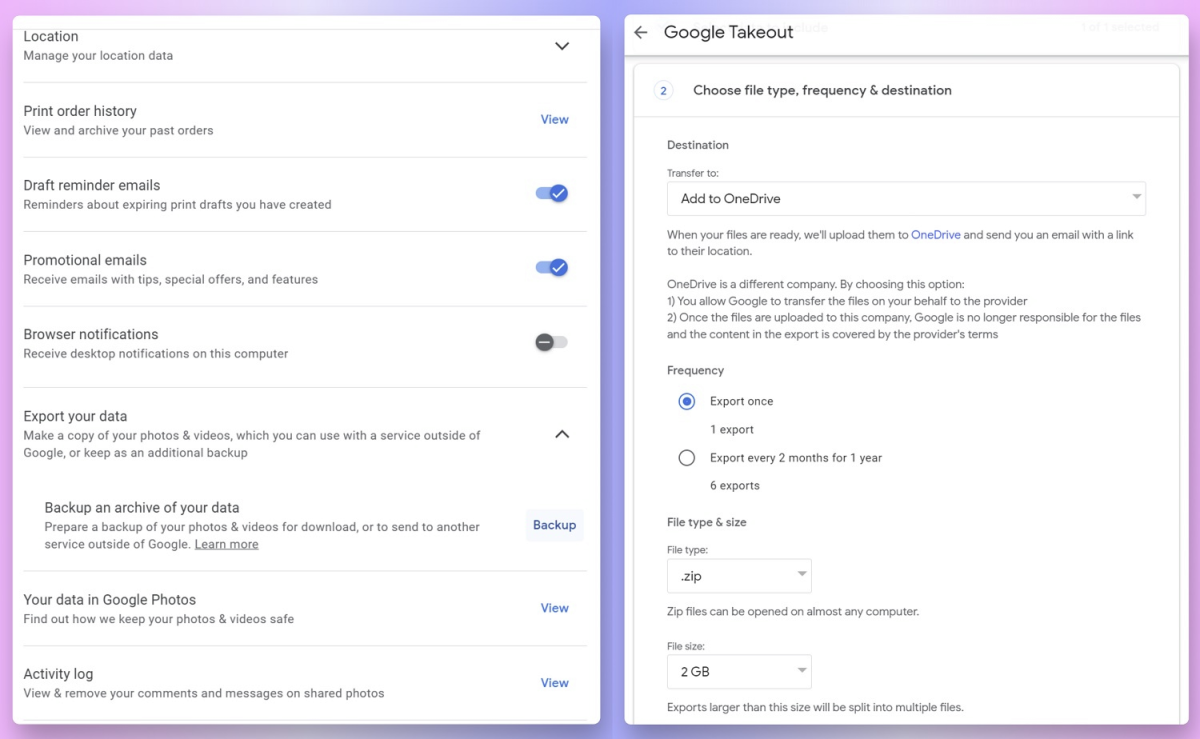Screen dimensions: 1200x739
Task: Enable Browser notifications toggle
Action: click(x=551, y=342)
